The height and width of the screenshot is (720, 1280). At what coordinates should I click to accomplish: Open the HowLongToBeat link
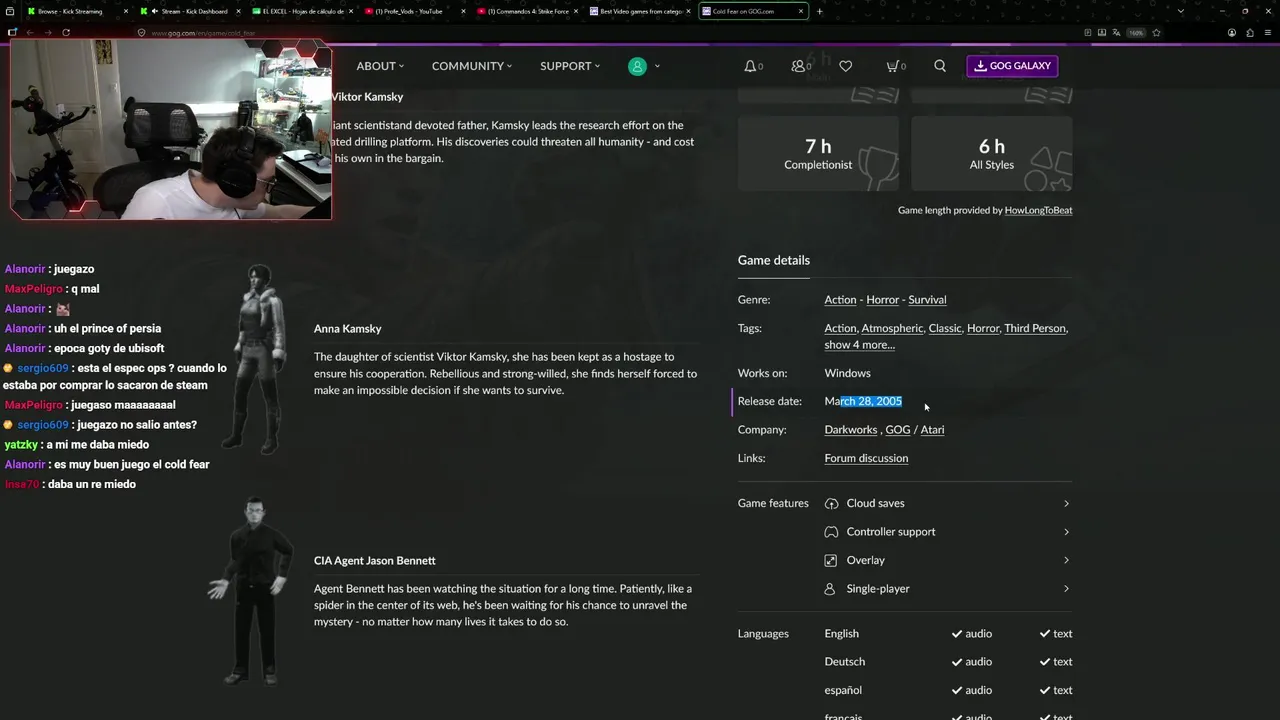tap(1038, 210)
